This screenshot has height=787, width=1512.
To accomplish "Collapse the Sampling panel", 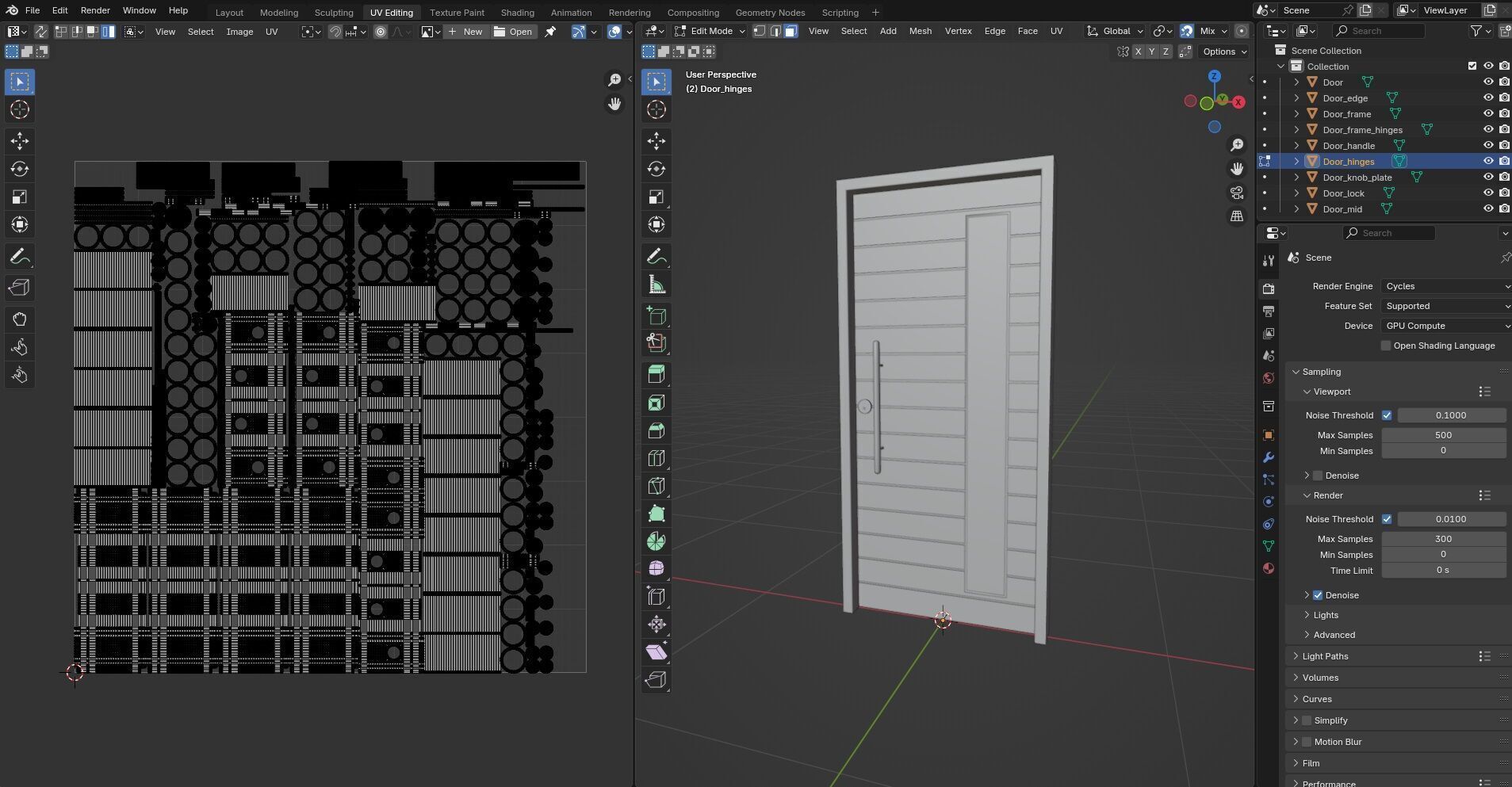I will point(1321,372).
